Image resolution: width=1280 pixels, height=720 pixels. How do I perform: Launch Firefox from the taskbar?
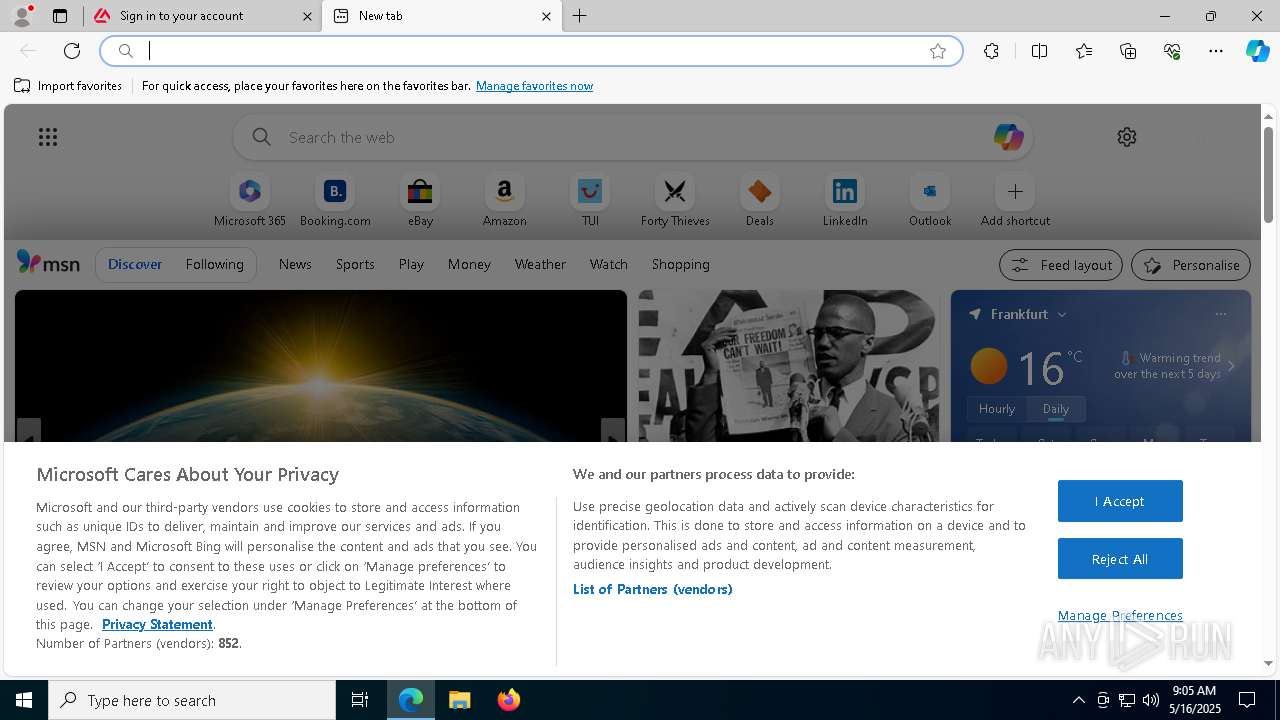(x=509, y=700)
